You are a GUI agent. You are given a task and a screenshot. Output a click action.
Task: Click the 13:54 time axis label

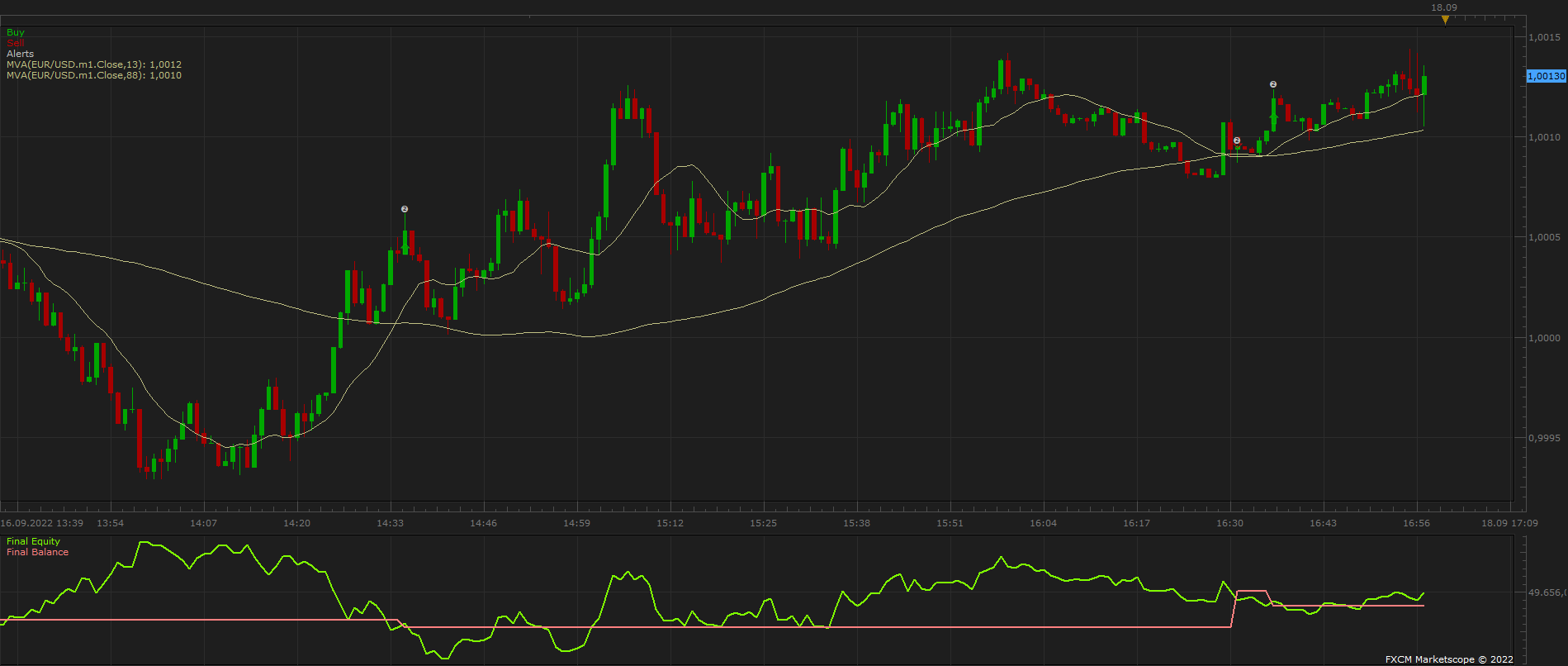click(x=111, y=523)
